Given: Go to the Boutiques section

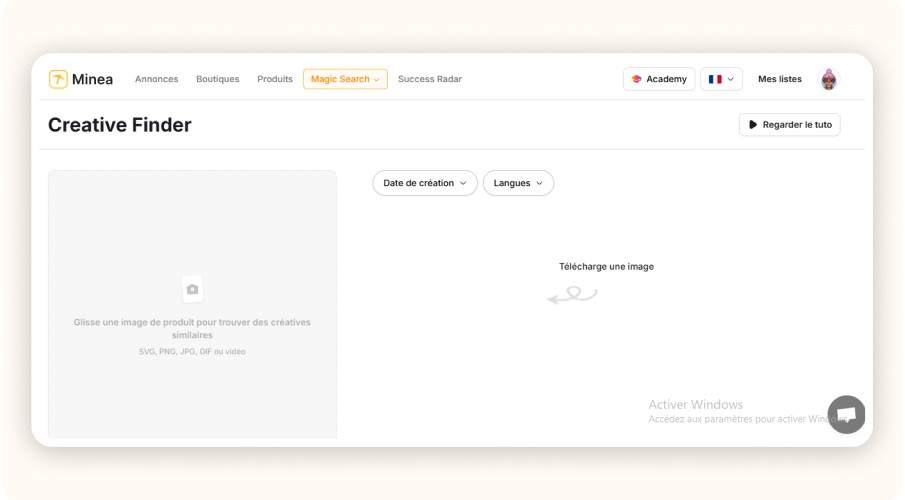Looking at the screenshot, I should click(218, 79).
